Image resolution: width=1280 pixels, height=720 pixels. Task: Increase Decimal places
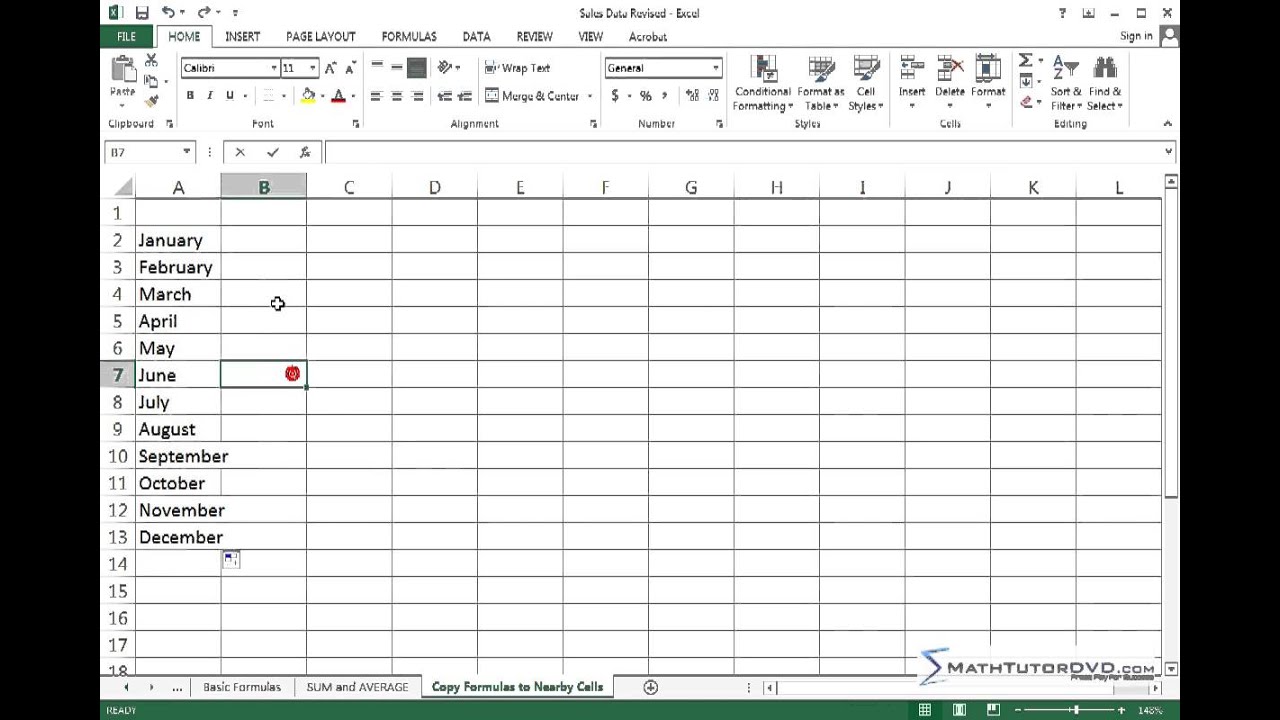click(692, 96)
